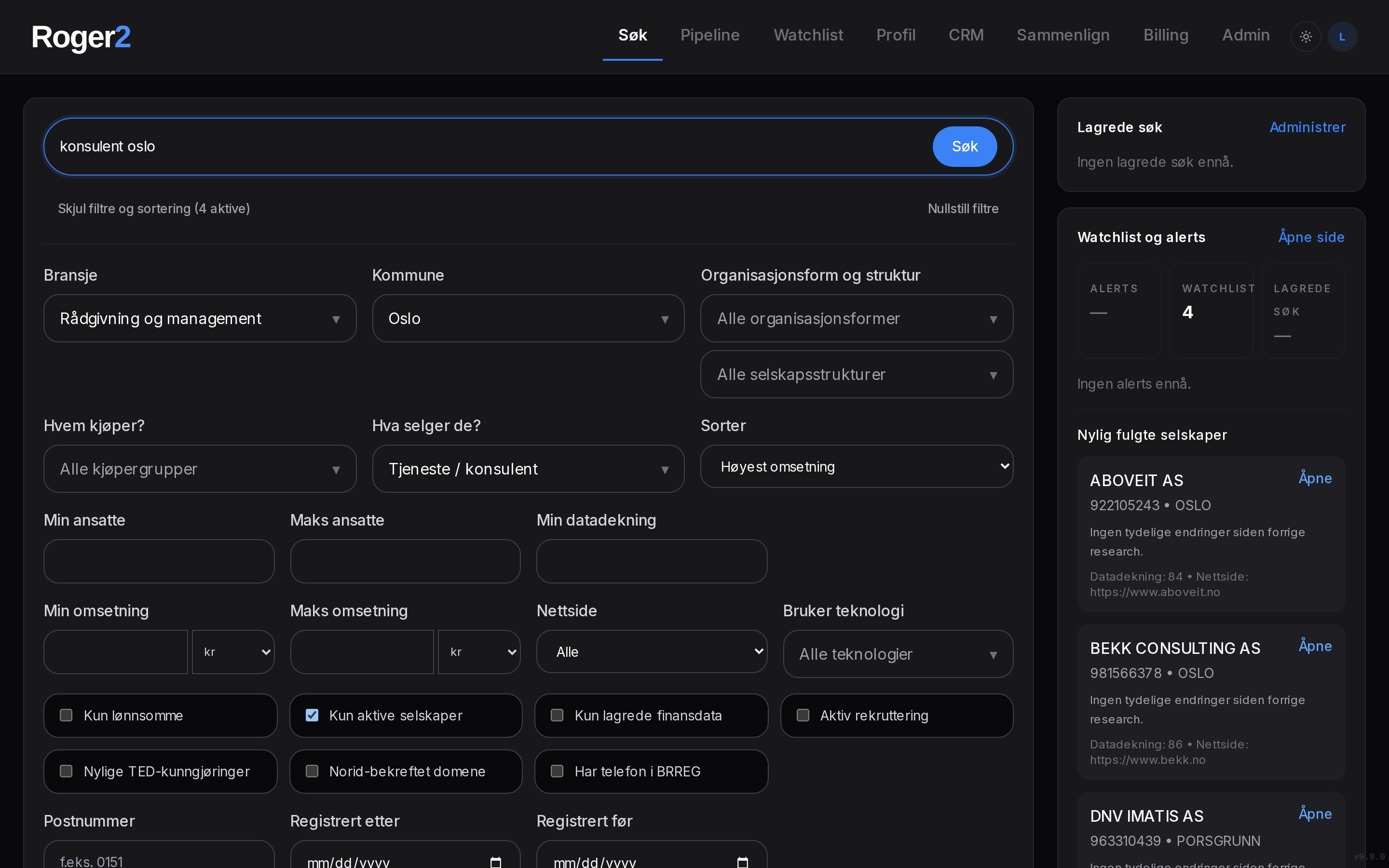
Task: Expand the Bransje dropdown
Action: tap(200, 319)
